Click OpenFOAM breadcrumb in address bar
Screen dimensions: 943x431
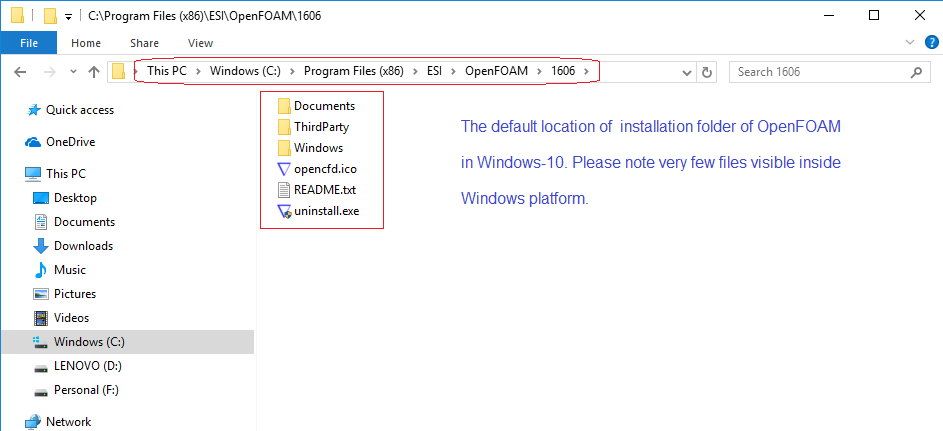click(x=496, y=71)
